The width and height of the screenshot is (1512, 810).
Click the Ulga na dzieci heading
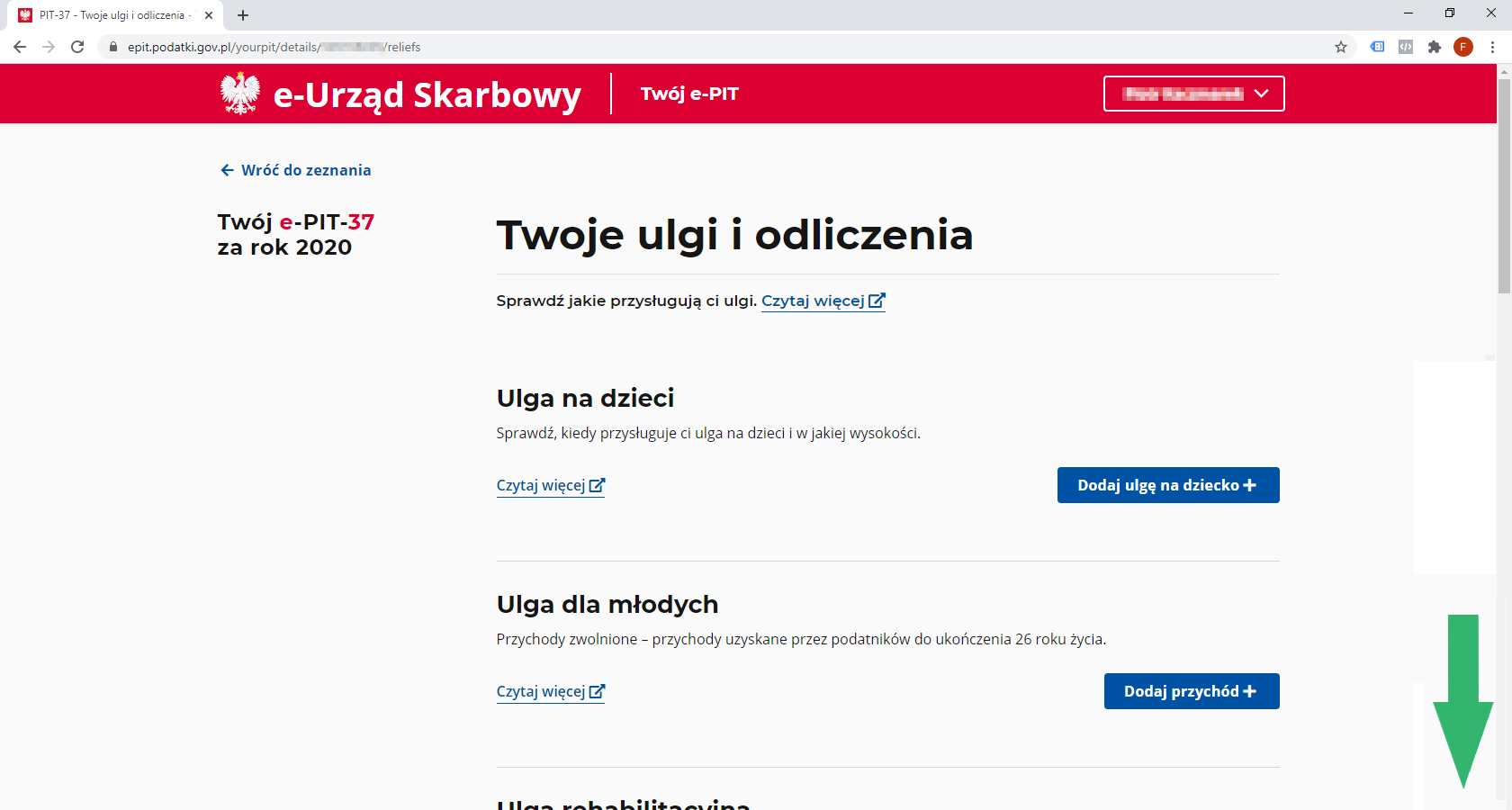(x=585, y=398)
